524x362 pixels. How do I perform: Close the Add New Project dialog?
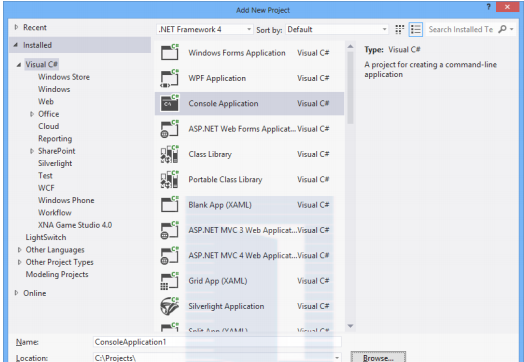[507, 7]
